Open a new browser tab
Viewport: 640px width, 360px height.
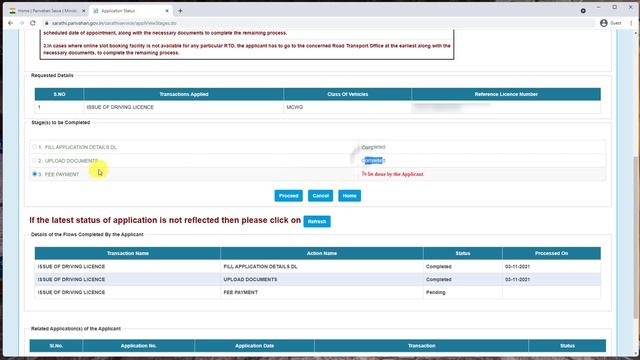tap(180, 11)
